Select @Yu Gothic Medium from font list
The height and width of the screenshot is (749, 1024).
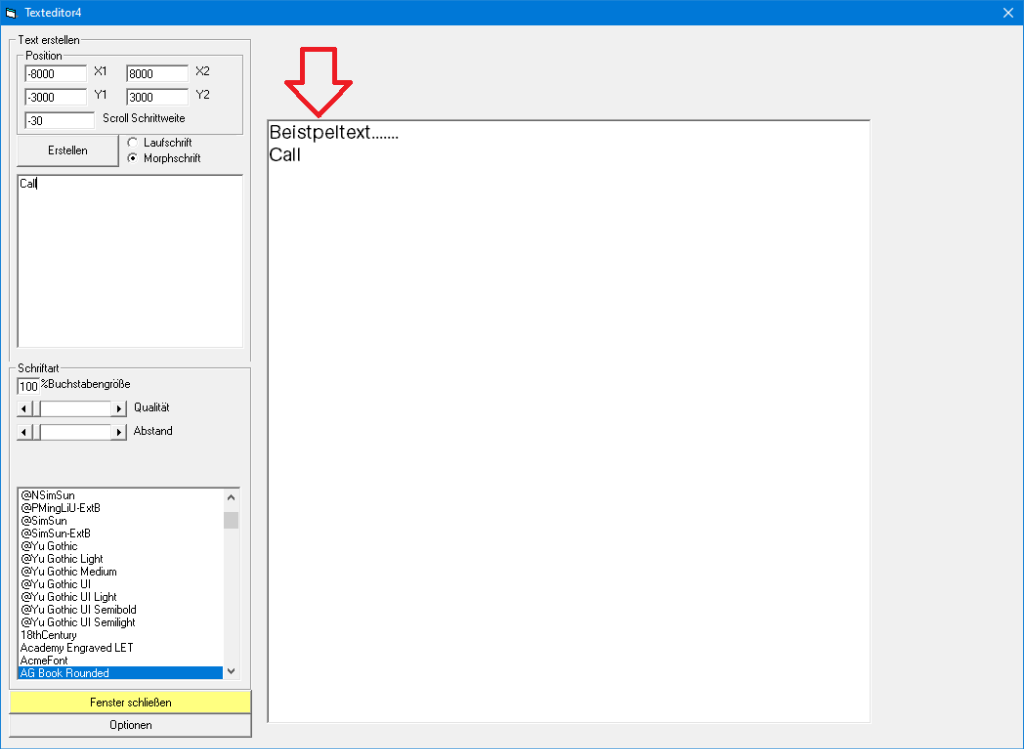tap(120, 572)
